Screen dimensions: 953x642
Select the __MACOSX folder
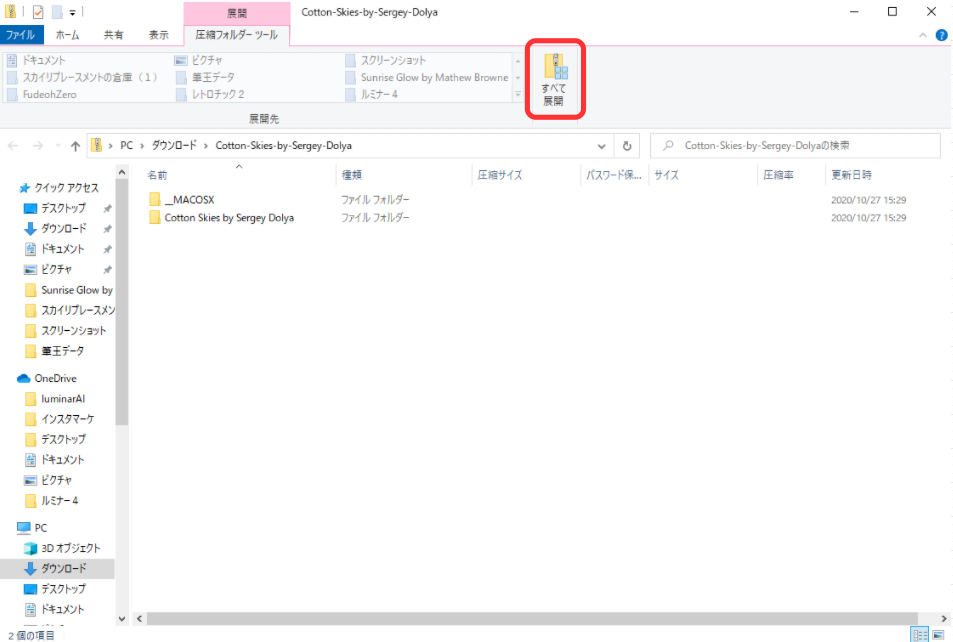[189, 199]
